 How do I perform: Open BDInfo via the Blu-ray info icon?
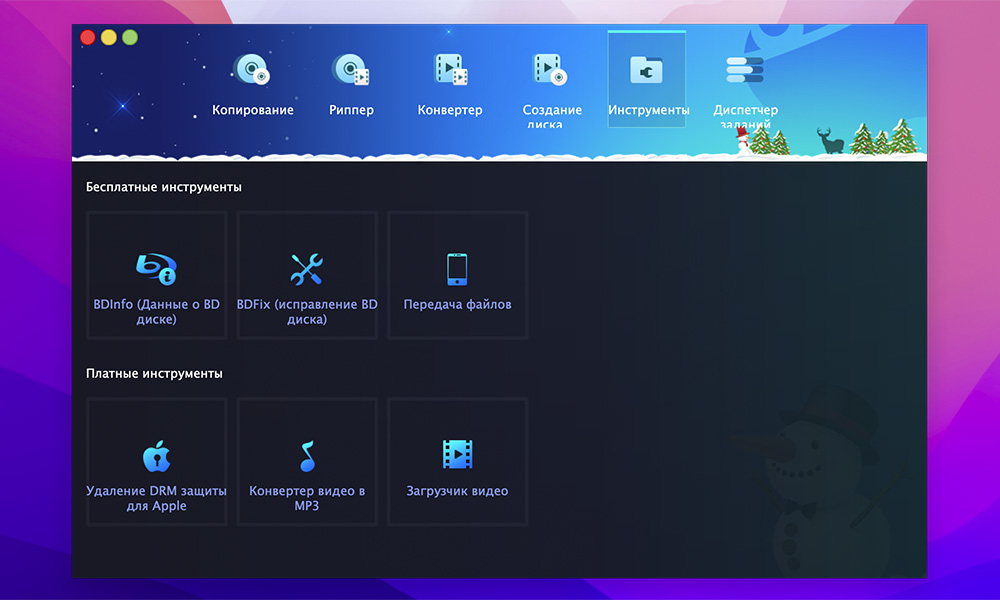point(156,269)
